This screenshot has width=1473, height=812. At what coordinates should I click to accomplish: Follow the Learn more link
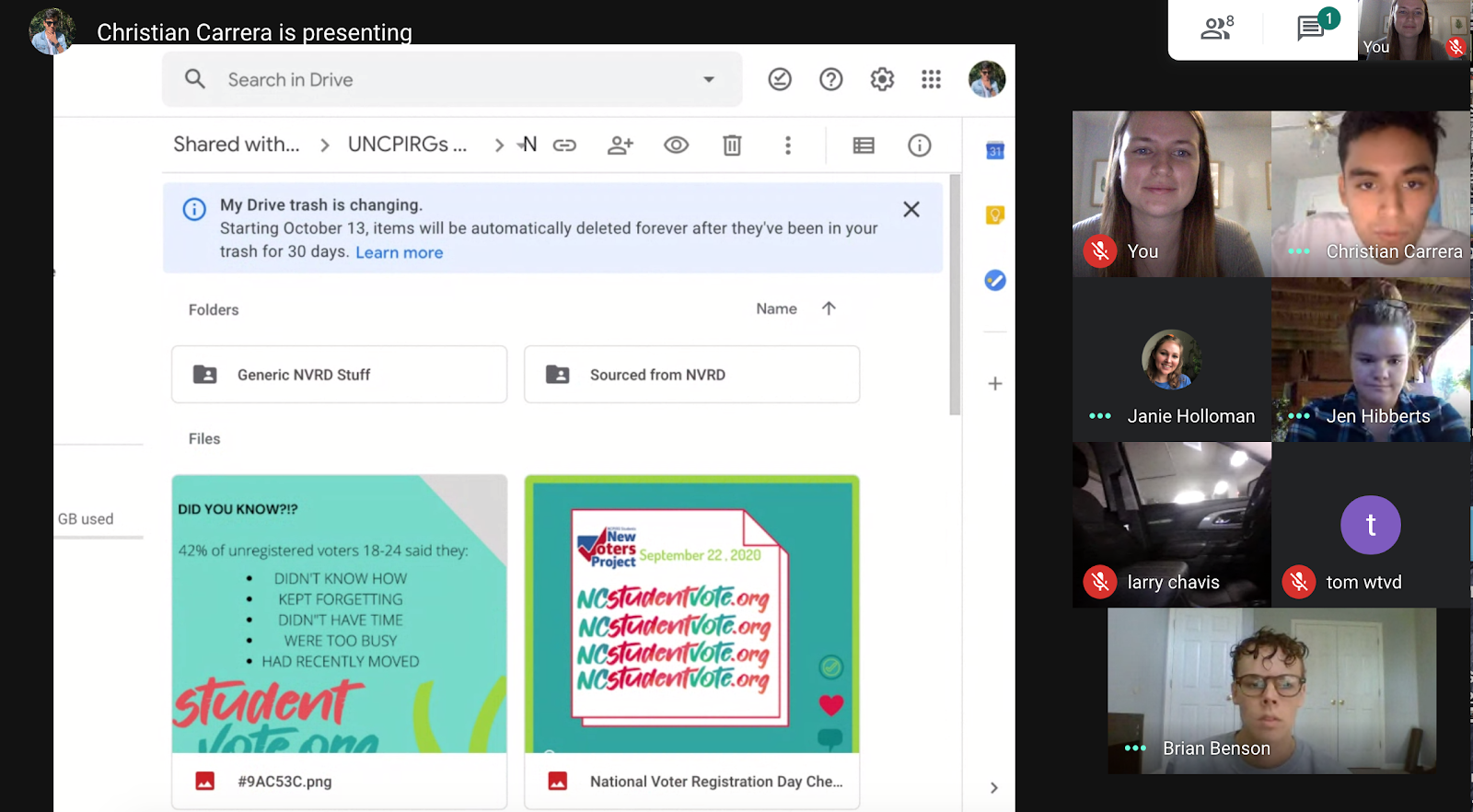pyautogui.click(x=400, y=252)
